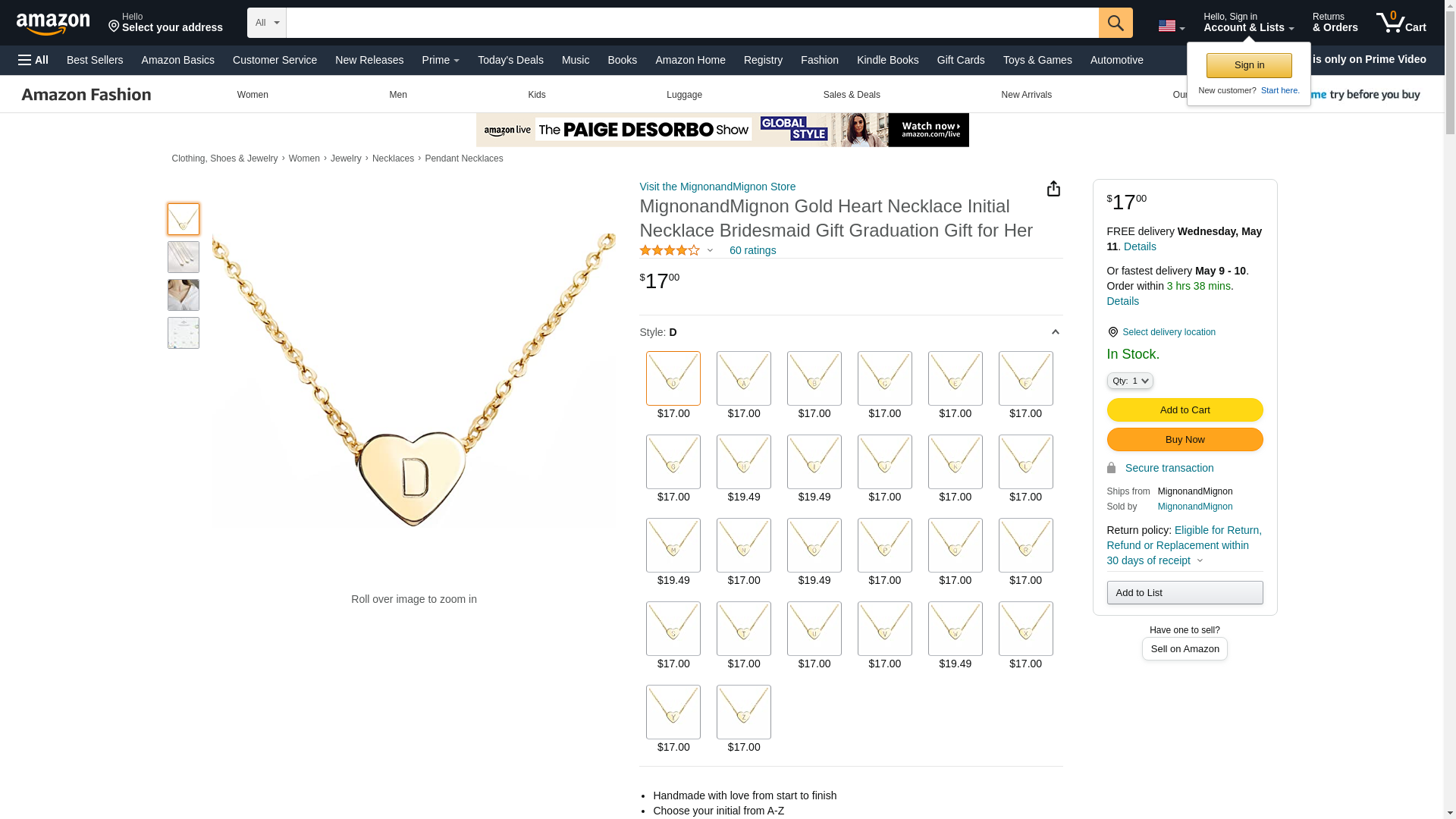Open the Today's Deals menu item
This screenshot has width=1456, height=819.
coord(510,60)
